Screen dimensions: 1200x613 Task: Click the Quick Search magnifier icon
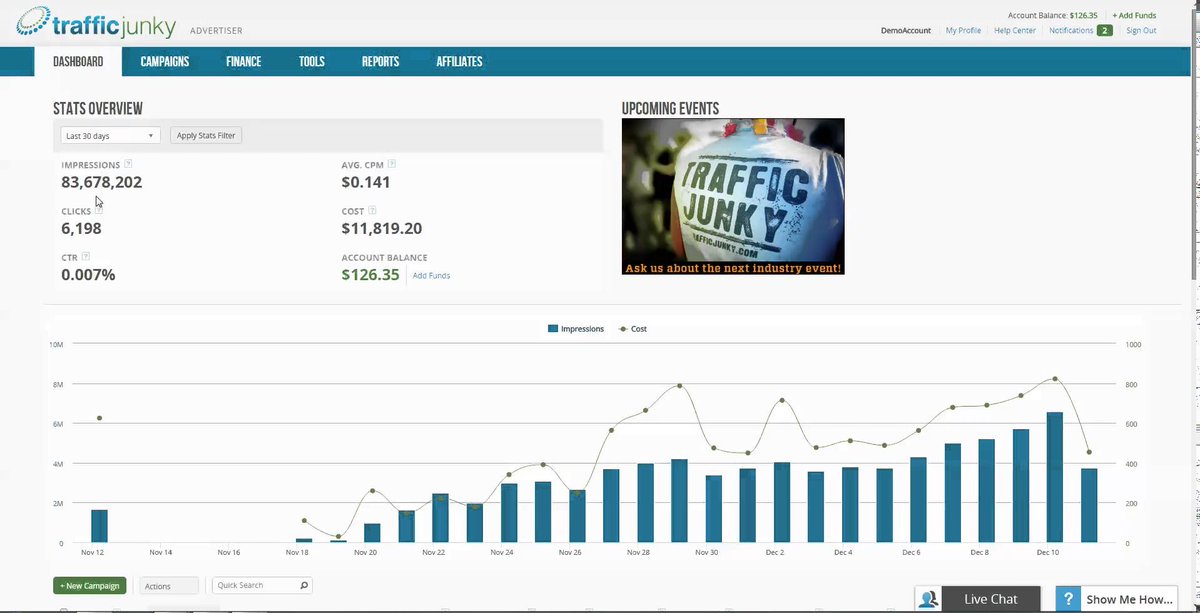point(304,585)
